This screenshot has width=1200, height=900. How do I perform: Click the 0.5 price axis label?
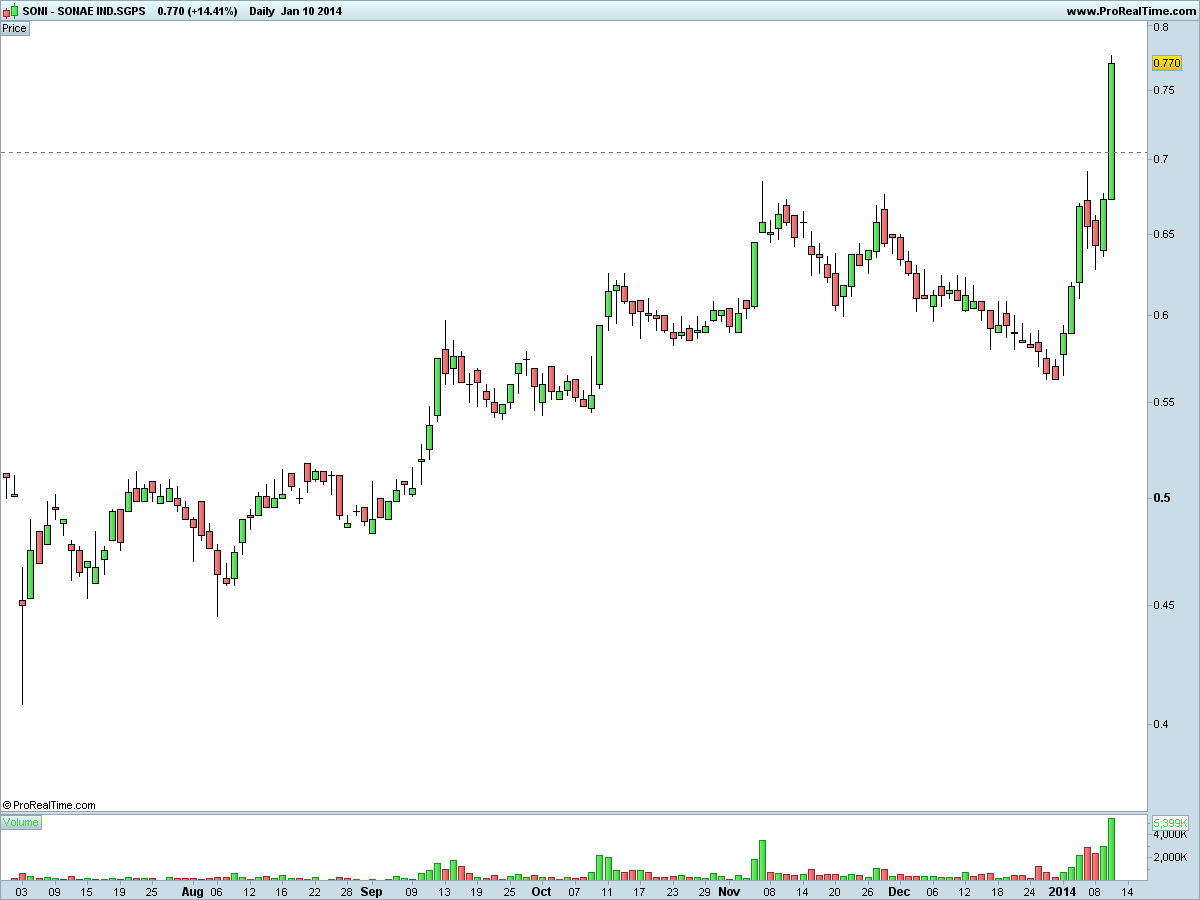pos(1160,498)
